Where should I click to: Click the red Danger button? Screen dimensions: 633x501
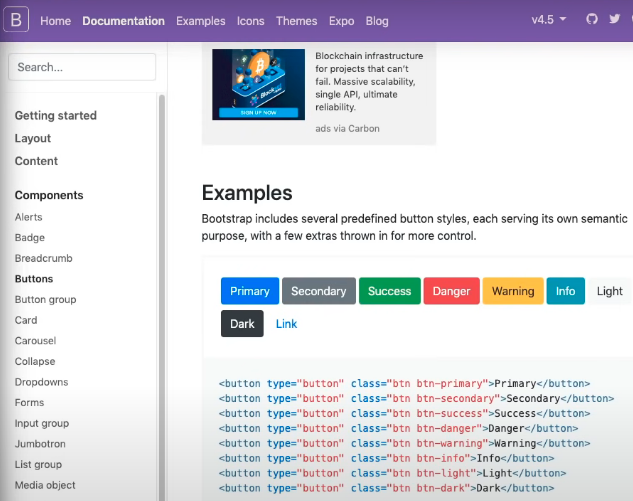point(451,291)
